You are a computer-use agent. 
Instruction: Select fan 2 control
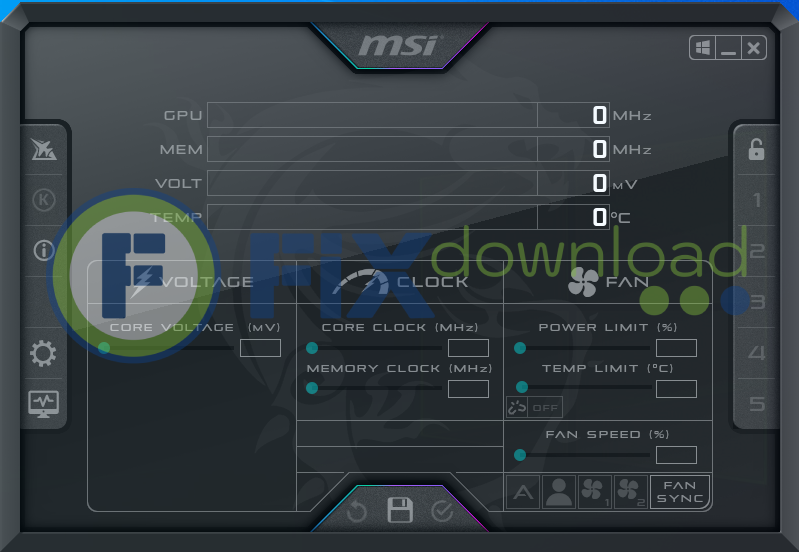(630, 491)
